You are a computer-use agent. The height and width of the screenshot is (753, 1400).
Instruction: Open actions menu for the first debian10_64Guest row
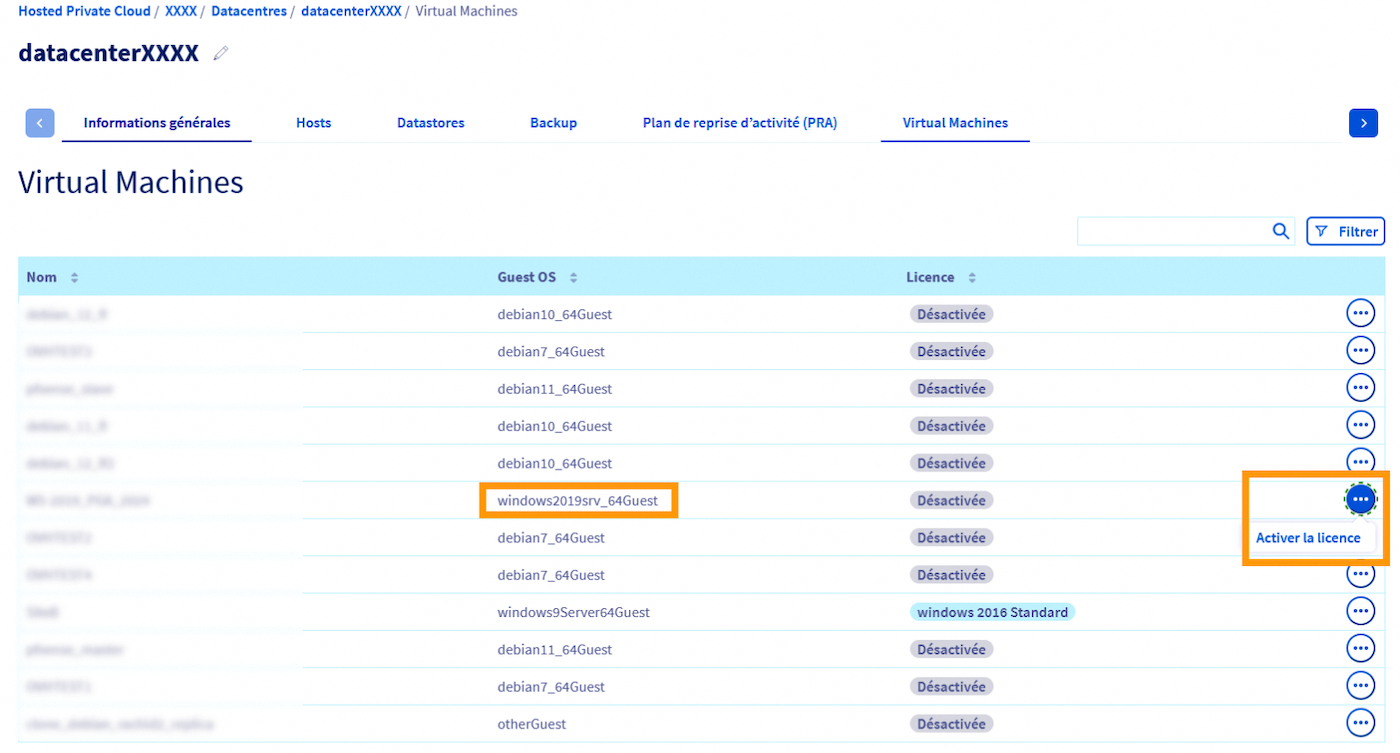(x=1360, y=312)
